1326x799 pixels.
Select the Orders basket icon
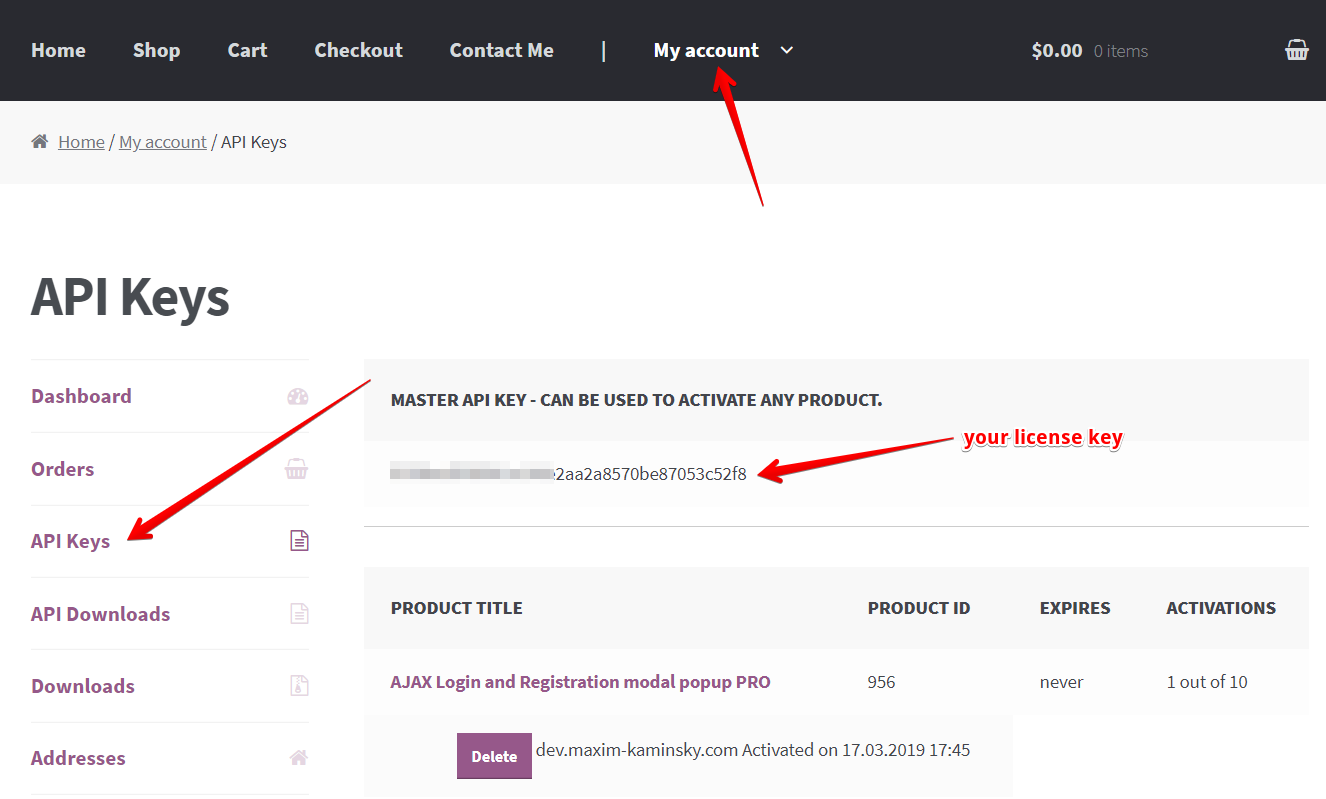pos(297,468)
